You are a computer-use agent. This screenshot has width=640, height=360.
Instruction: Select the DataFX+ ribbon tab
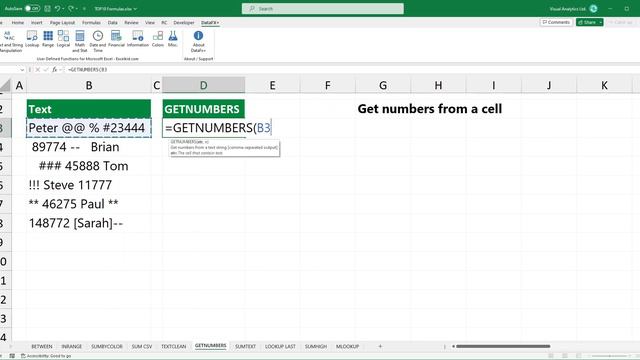click(210, 23)
